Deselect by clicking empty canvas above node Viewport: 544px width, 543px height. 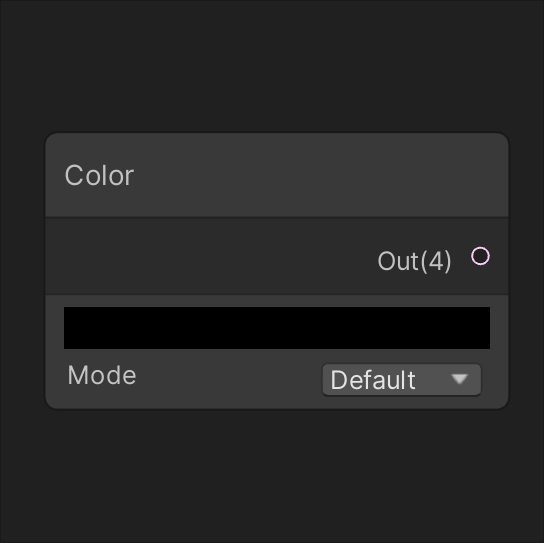[272, 66]
